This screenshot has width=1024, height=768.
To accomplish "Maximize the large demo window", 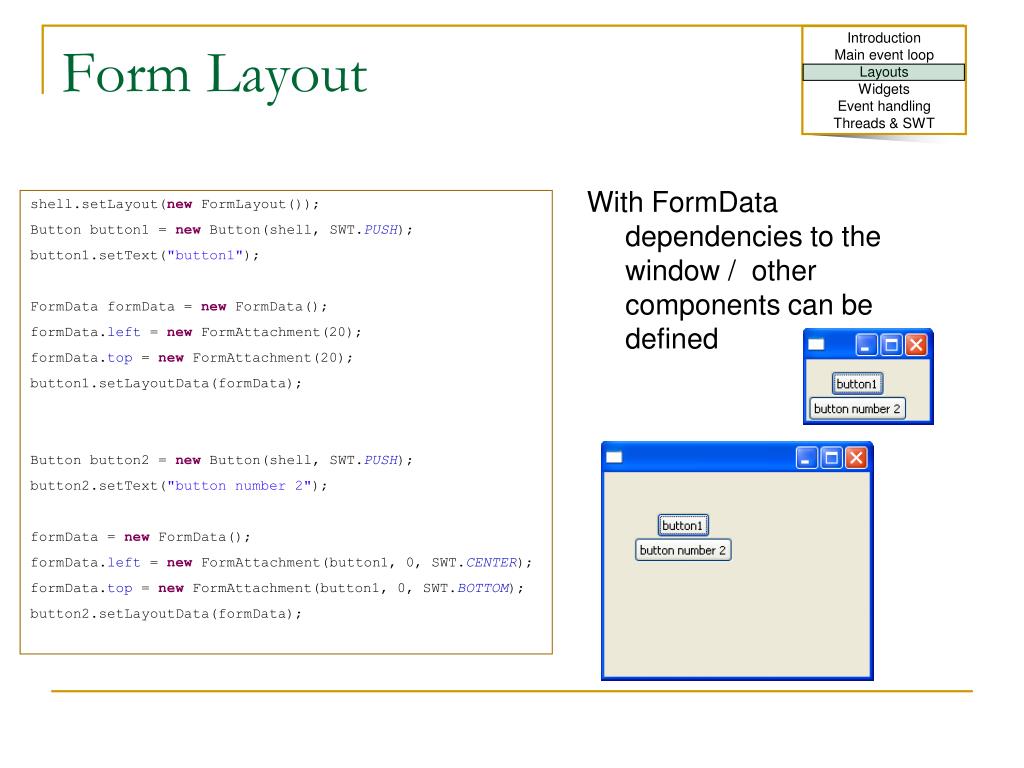I will 831,458.
